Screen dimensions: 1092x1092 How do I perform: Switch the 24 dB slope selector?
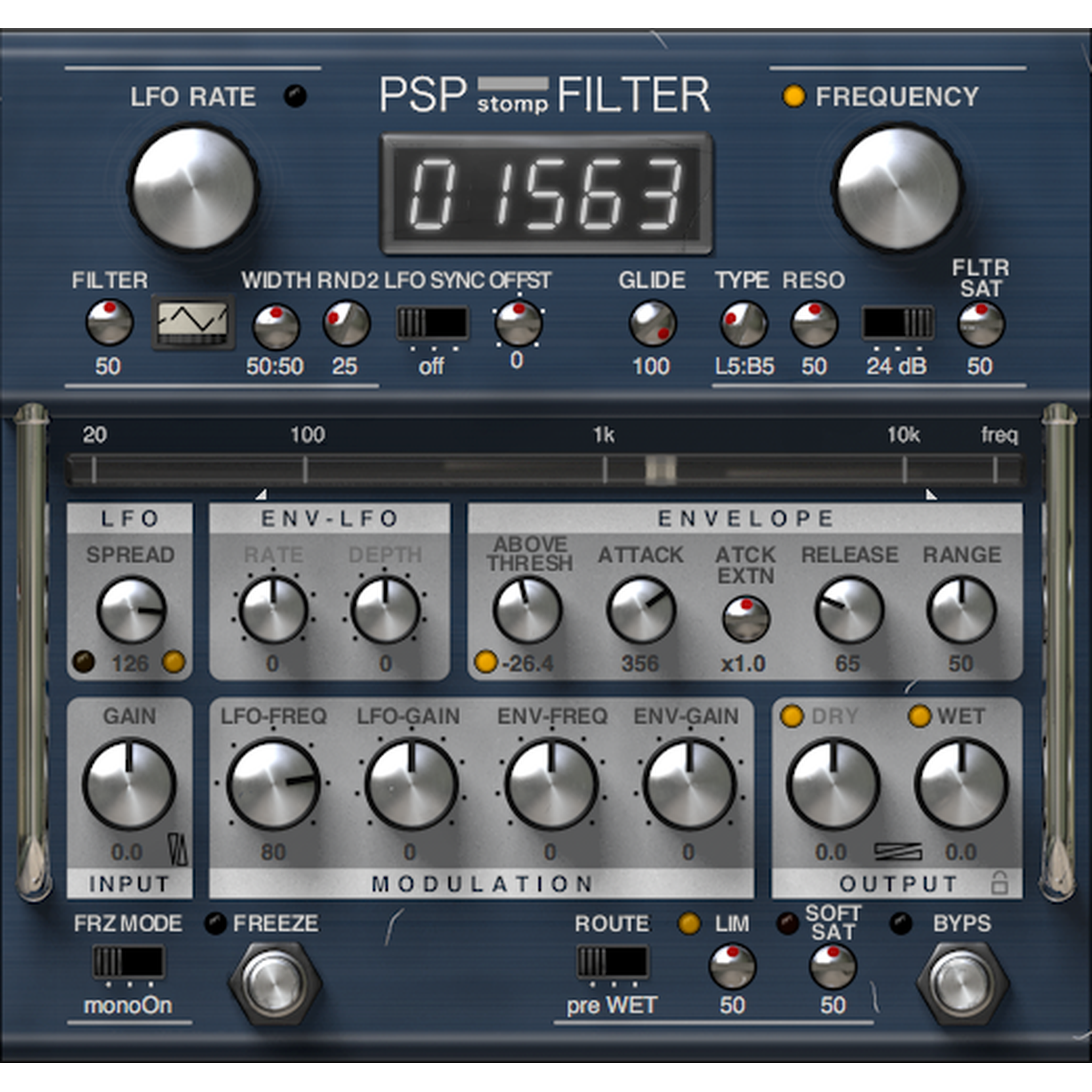897,323
